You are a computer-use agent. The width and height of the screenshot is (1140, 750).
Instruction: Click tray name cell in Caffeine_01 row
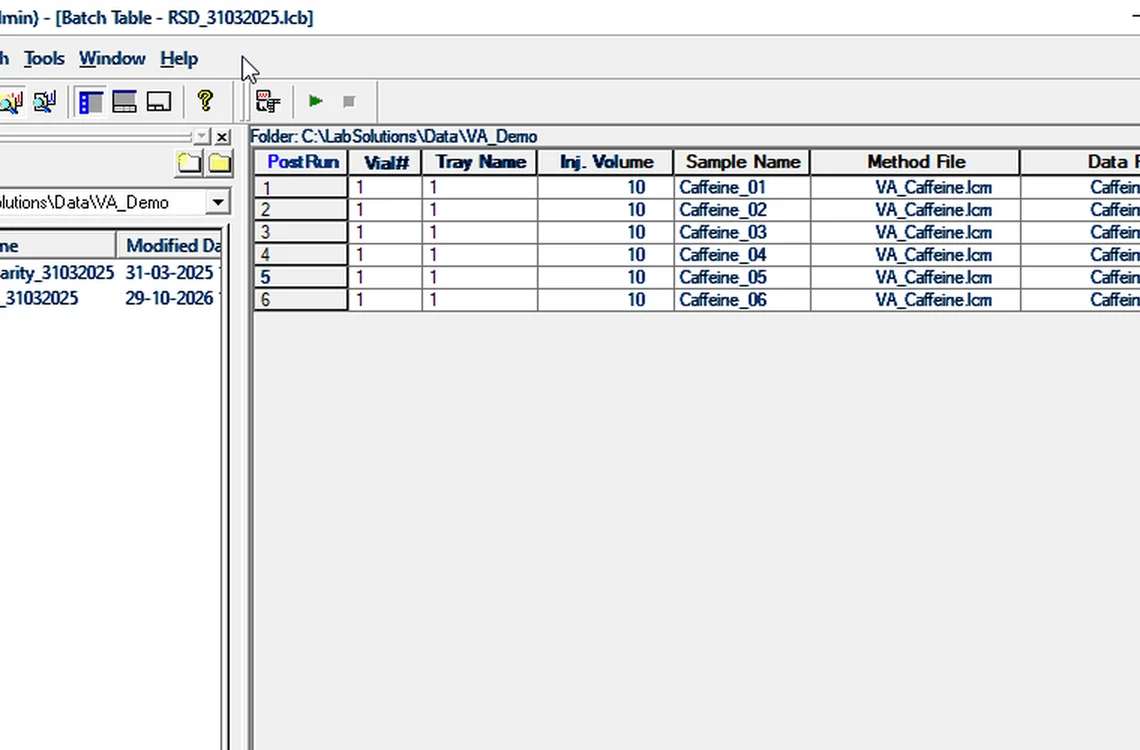[x=480, y=188]
